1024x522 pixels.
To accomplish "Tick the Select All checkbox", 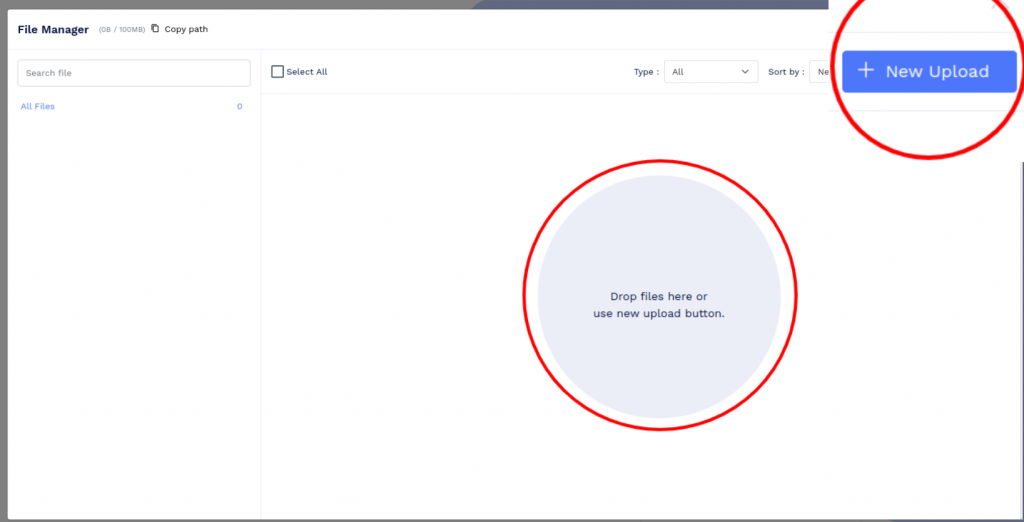I will pyautogui.click(x=278, y=72).
